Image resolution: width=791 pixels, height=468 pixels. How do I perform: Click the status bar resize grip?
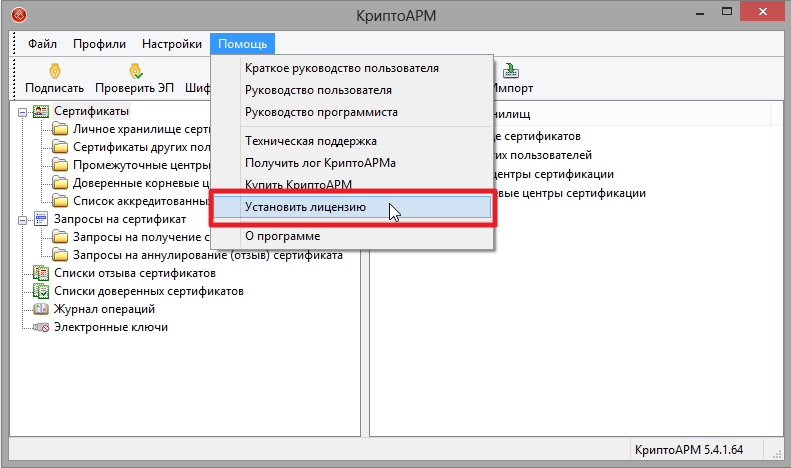pos(777,454)
